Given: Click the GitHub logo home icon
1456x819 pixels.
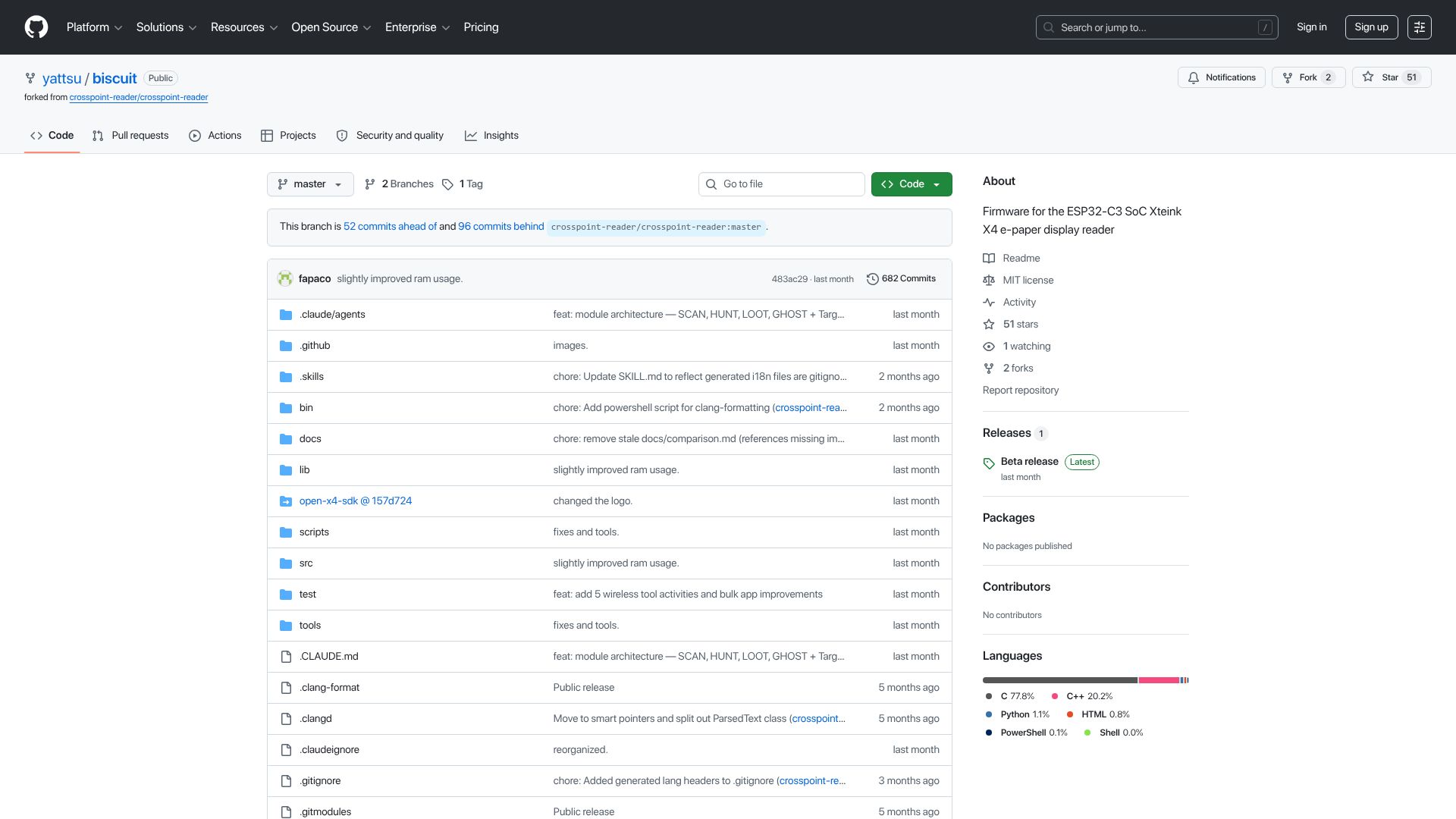Looking at the screenshot, I should [36, 27].
